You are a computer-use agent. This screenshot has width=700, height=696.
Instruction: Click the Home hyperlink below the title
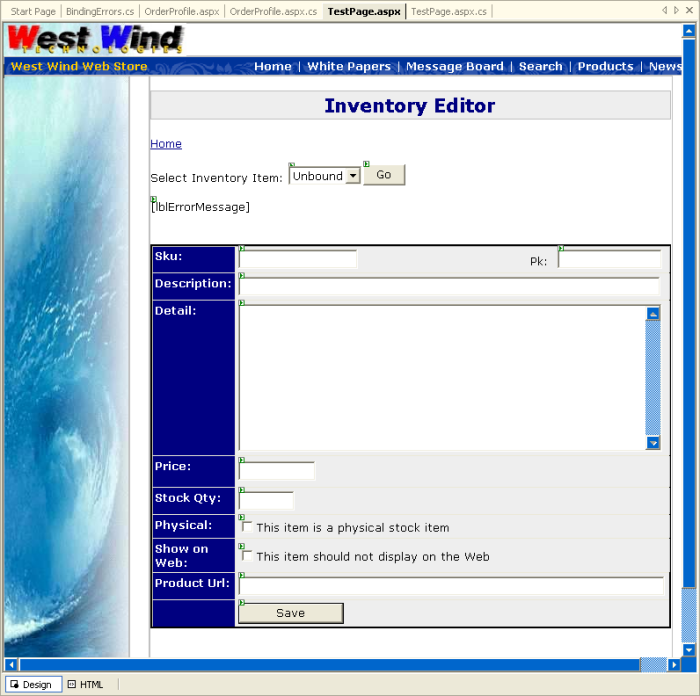click(x=166, y=144)
